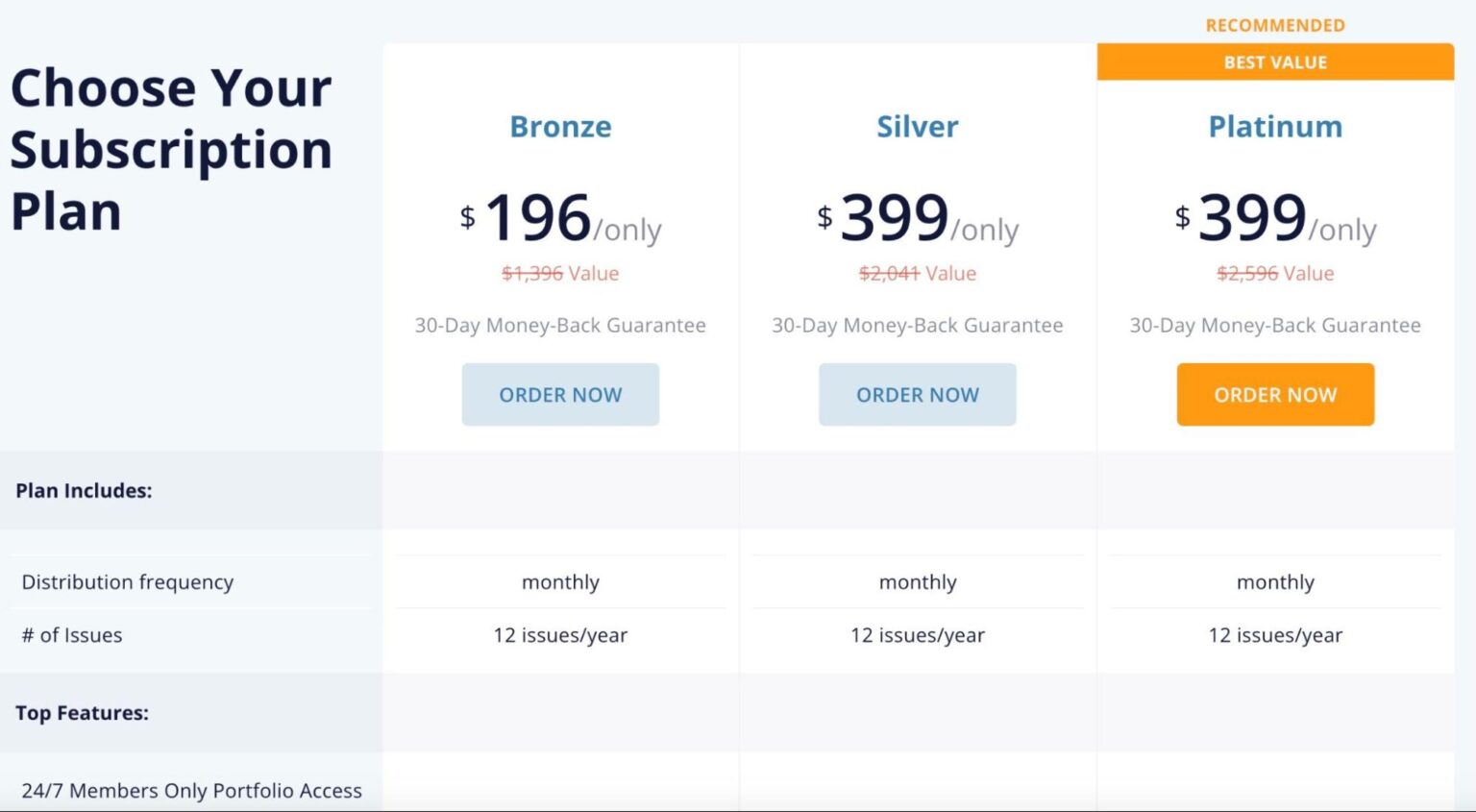Click the RECOMMENDED label above Platinum
The width and height of the screenshot is (1476, 812).
pyautogui.click(x=1275, y=25)
